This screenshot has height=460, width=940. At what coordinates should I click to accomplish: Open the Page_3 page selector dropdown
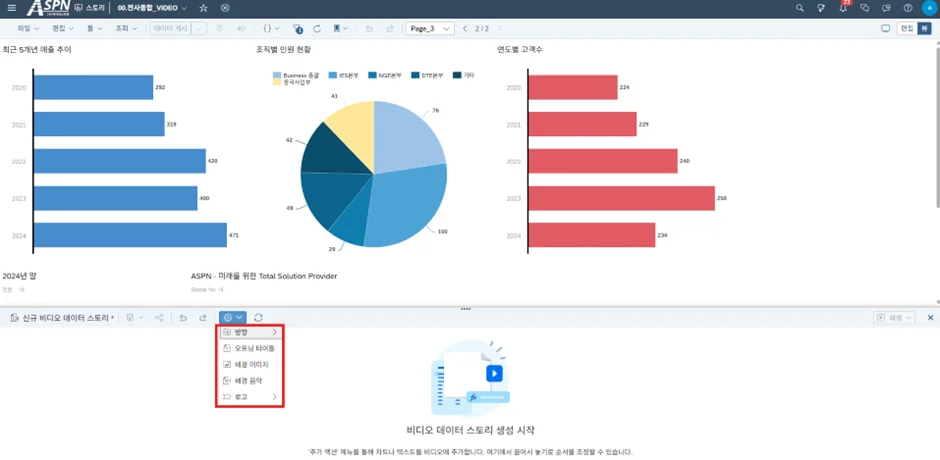pyautogui.click(x=430, y=29)
